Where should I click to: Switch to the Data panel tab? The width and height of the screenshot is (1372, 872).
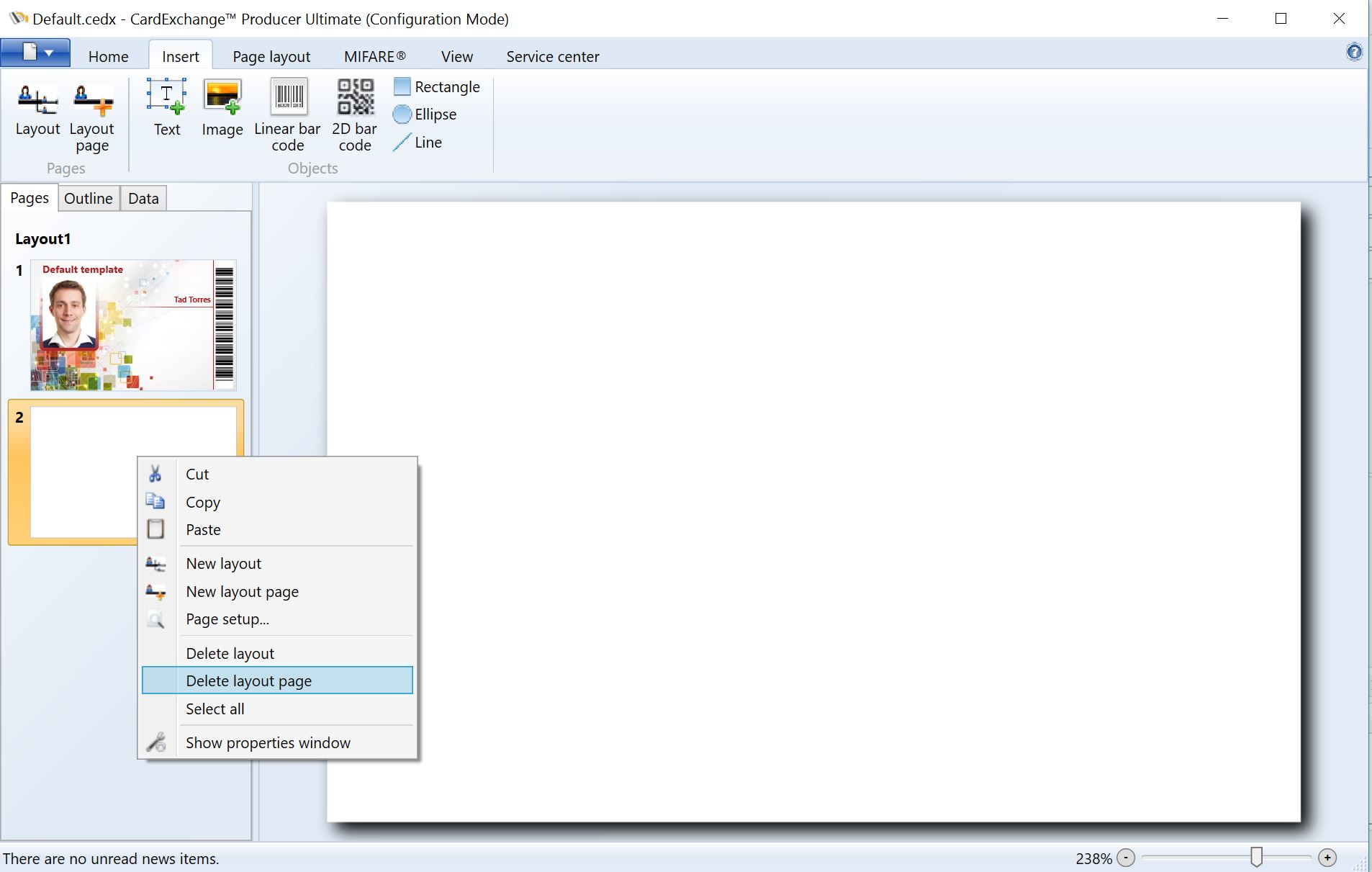[143, 198]
